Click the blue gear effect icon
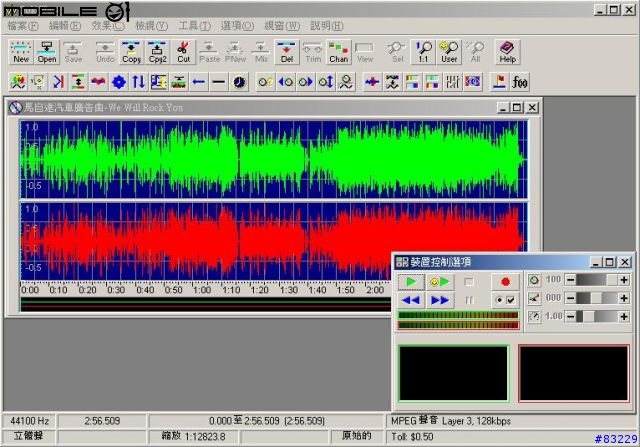 118,82
